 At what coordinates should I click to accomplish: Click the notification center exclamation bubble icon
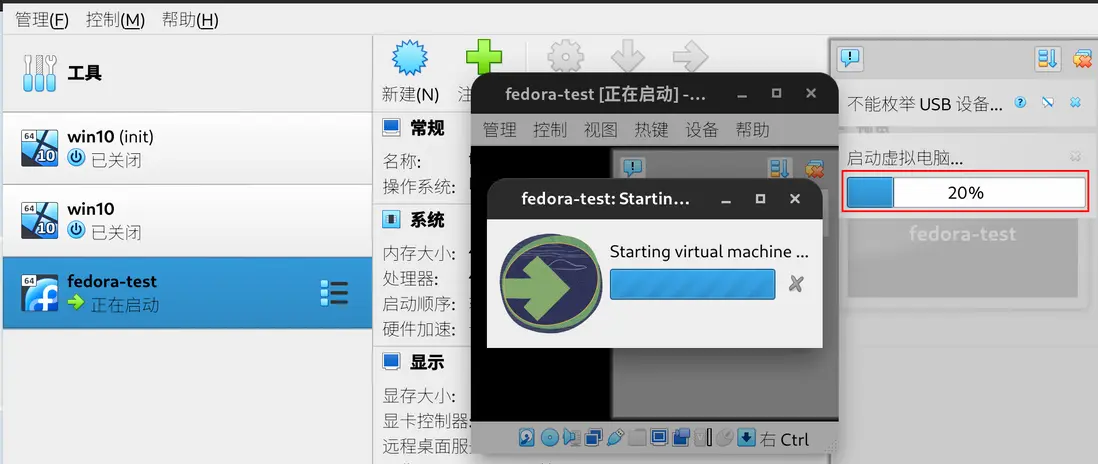coord(850,58)
